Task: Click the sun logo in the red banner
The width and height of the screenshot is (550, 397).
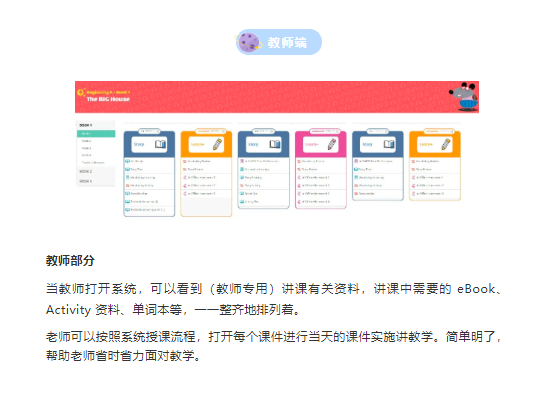Action: click(x=81, y=93)
